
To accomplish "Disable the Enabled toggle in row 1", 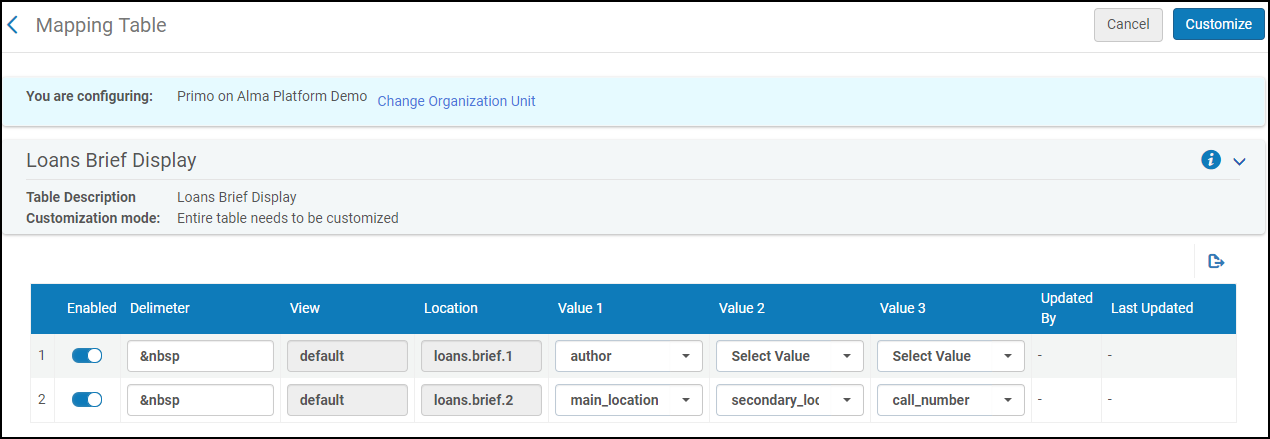I will pyautogui.click(x=87, y=356).
